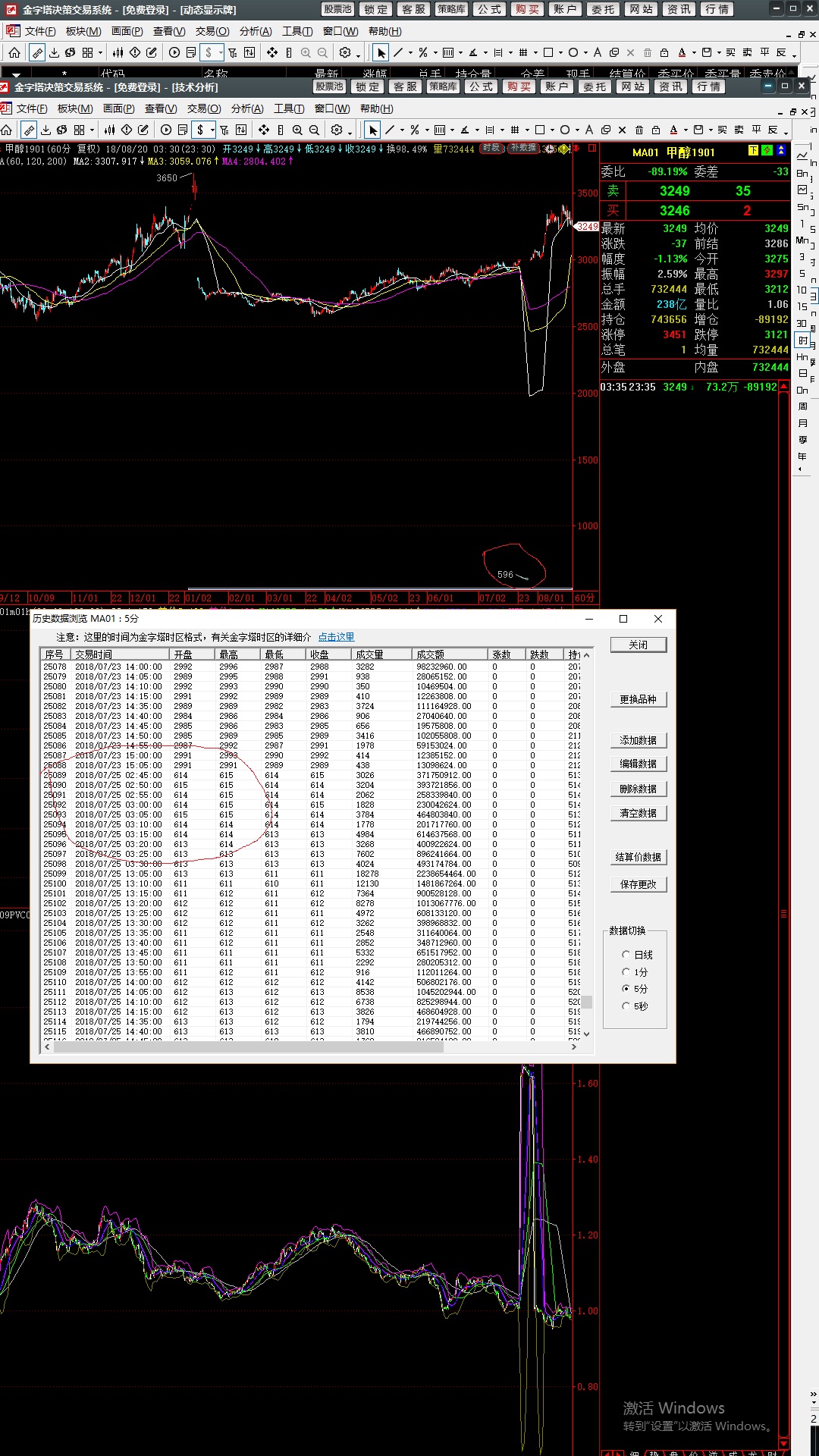Viewport: 819px width, 1456px height.
Task: Select percent retracement tool in 技术分析 toolbar
Action: (x=415, y=130)
